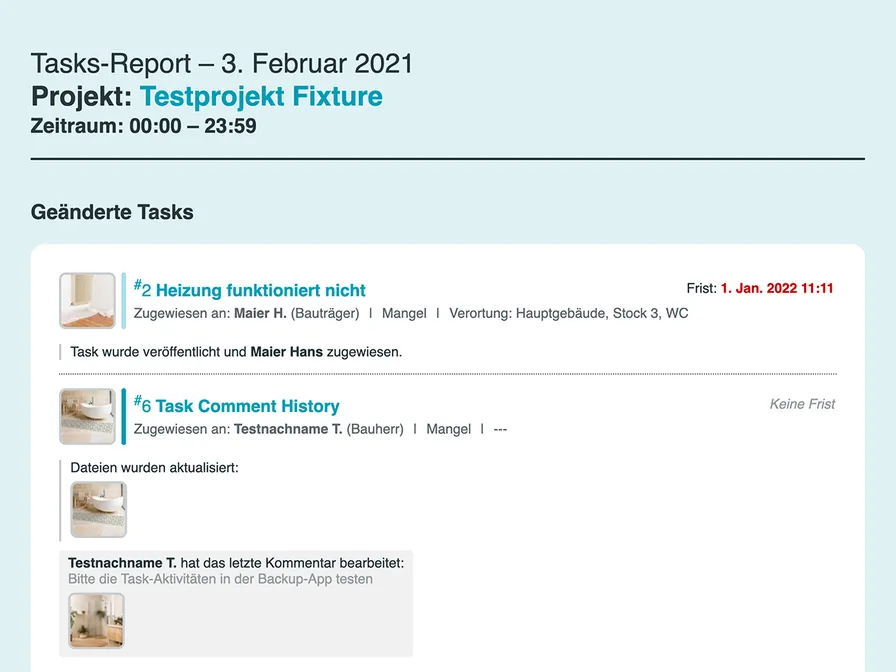
Task: Click Testnachname T. hat das letzte Kommentar bearbeitet
Action: (x=236, y=563)
